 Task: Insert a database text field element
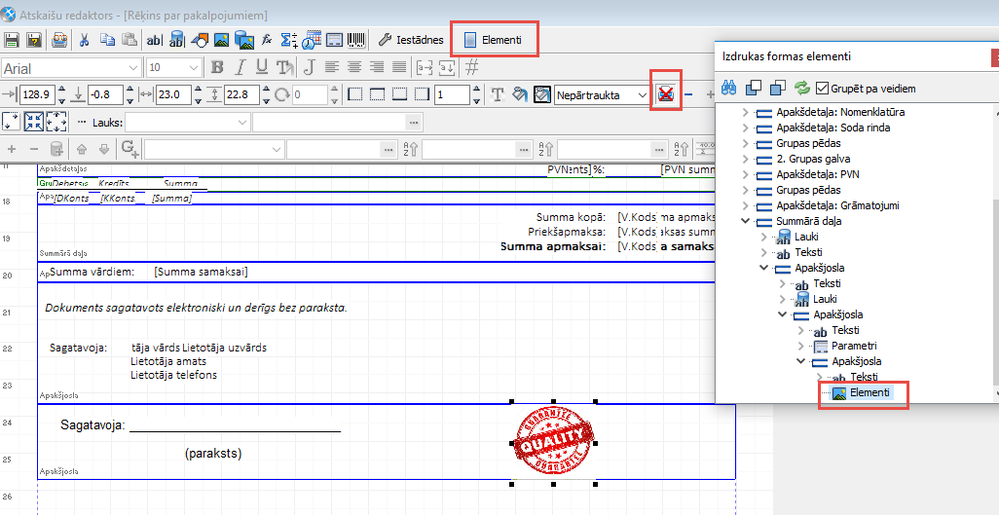tap(177, 40)
